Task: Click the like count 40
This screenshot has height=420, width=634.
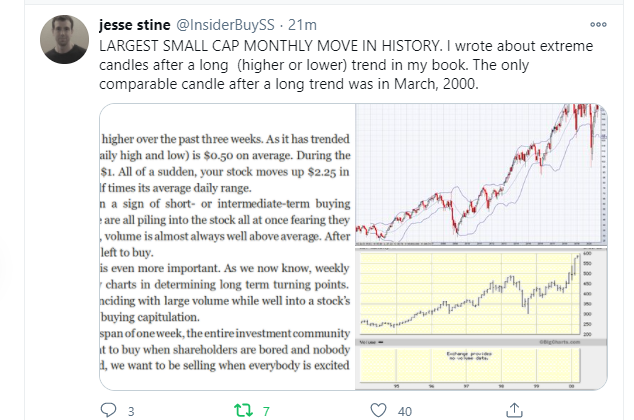Action: [405, 408]
